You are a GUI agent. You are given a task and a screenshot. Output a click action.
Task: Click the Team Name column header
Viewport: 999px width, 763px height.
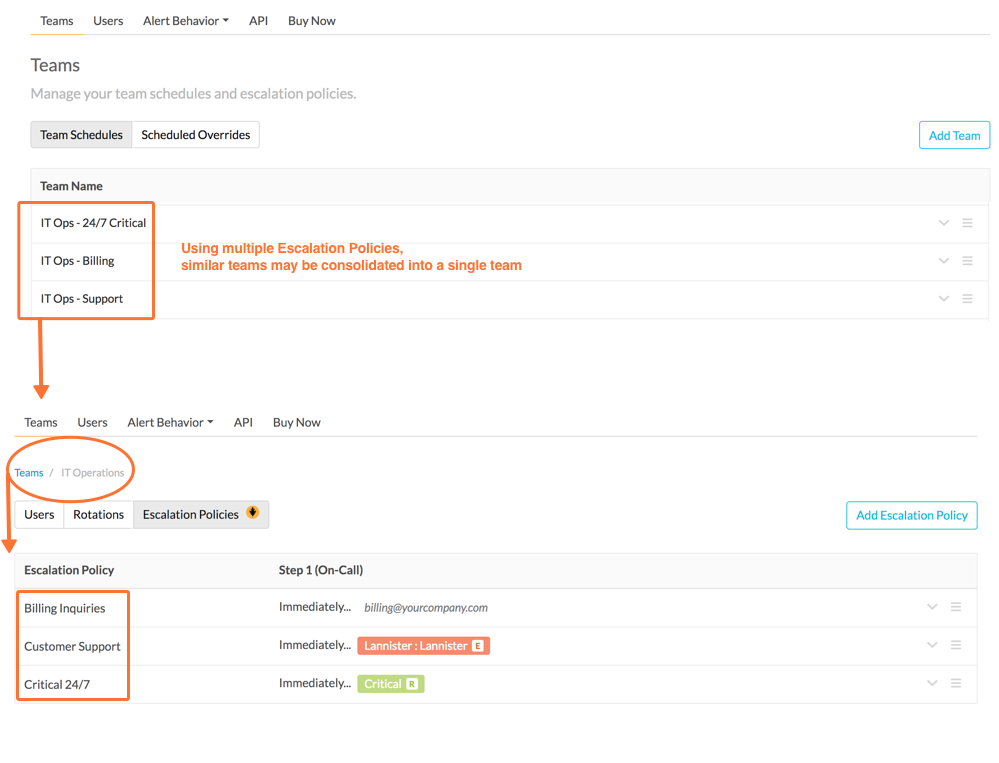click(71, 186)
